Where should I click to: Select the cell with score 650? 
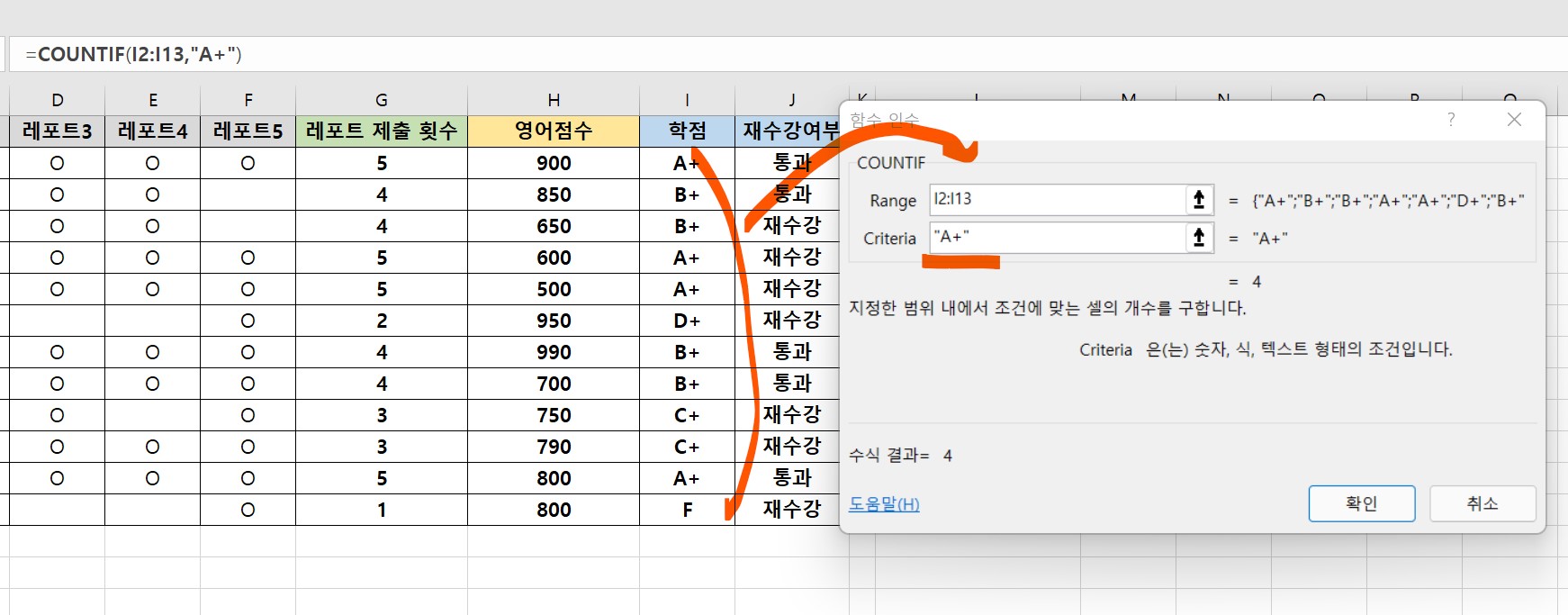click(554, 226)
